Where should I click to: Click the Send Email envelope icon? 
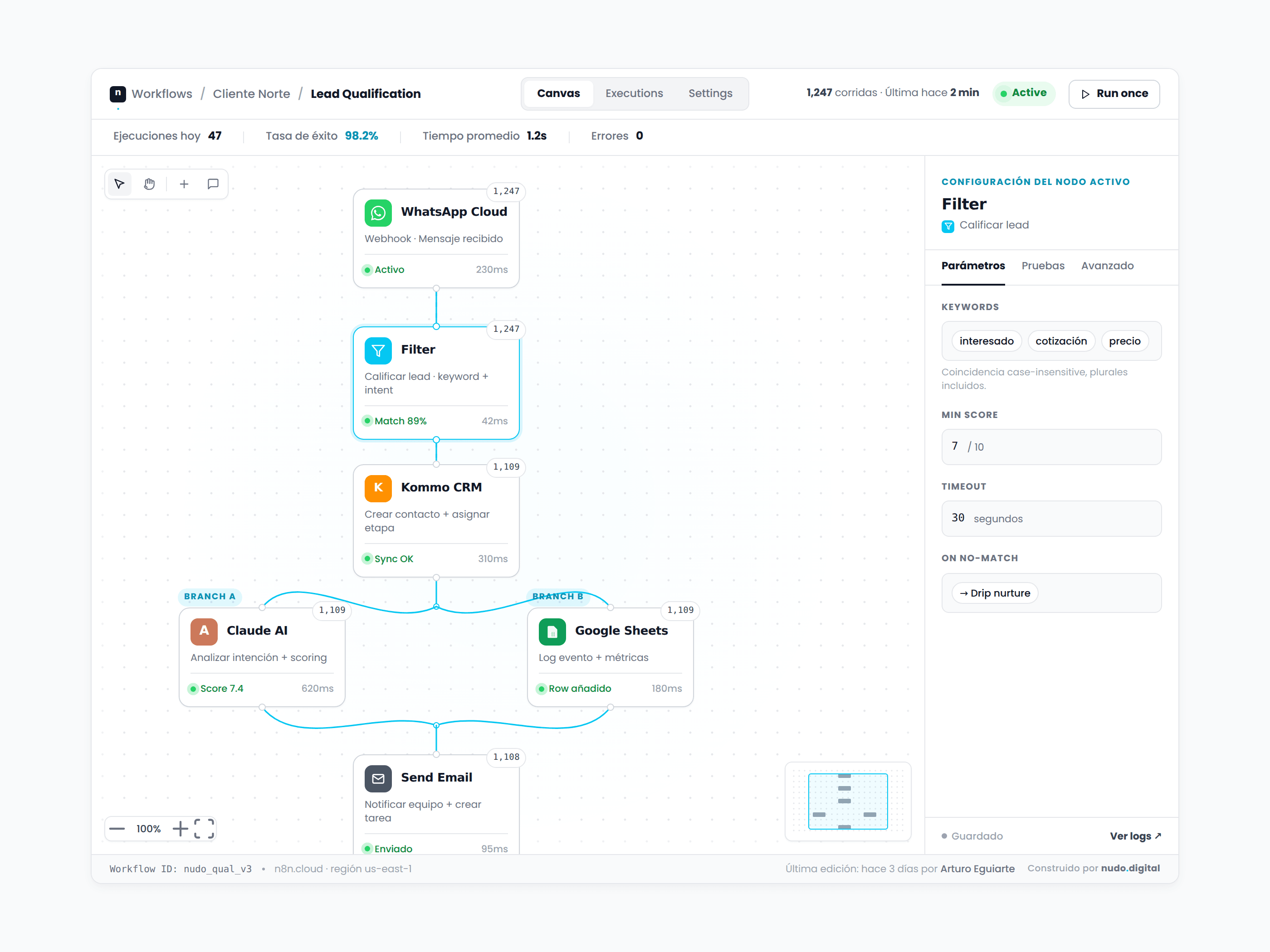378,779
